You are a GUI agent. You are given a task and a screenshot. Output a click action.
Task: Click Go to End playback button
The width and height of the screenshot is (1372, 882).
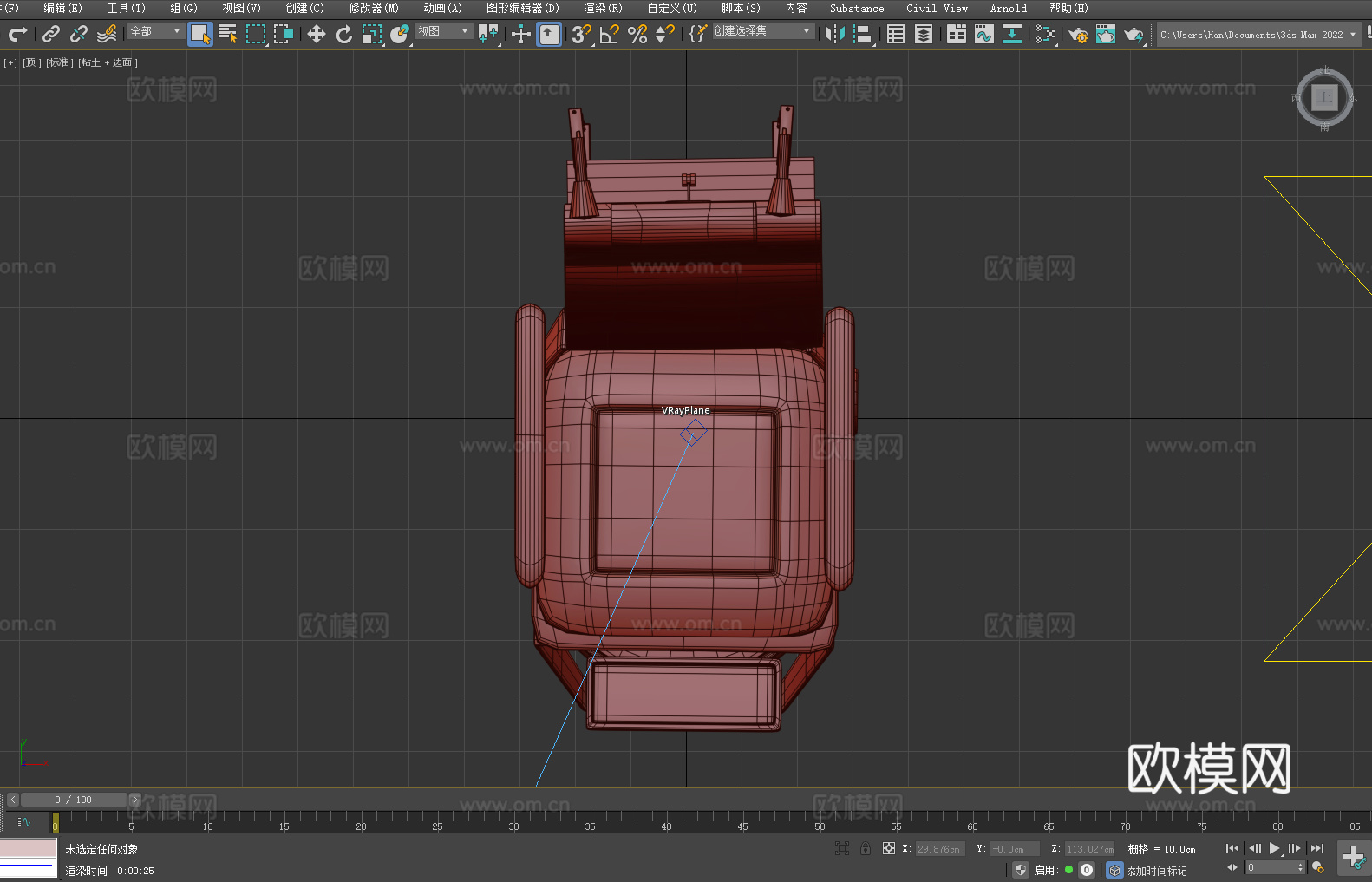coord(1316,848)
